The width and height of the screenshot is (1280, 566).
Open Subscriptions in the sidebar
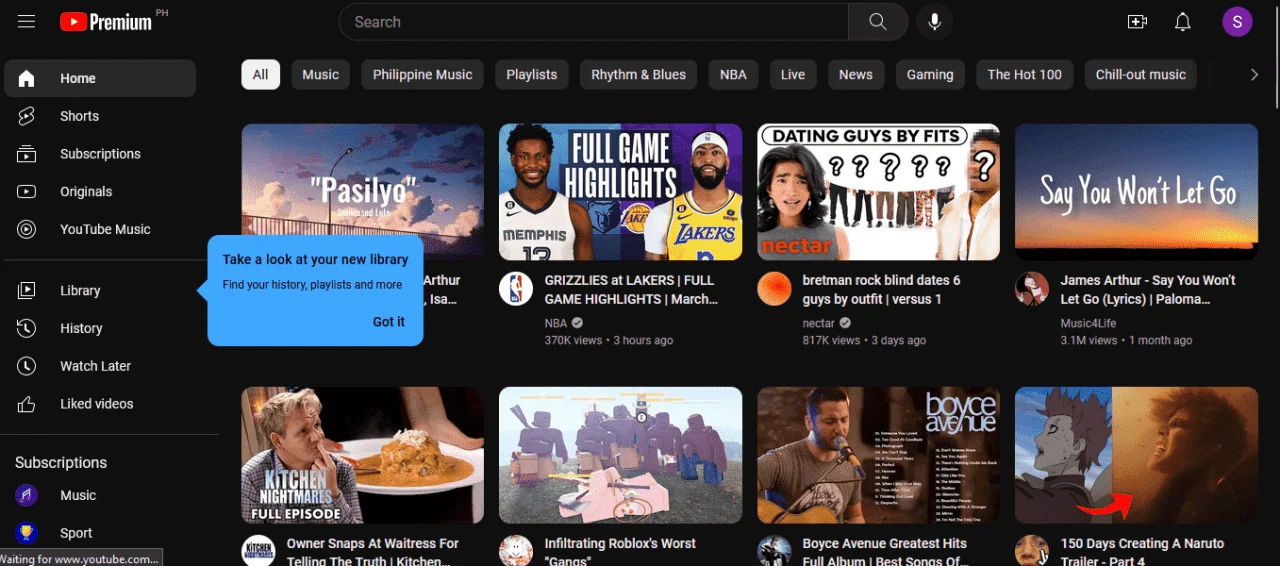[x=100, y=154]
